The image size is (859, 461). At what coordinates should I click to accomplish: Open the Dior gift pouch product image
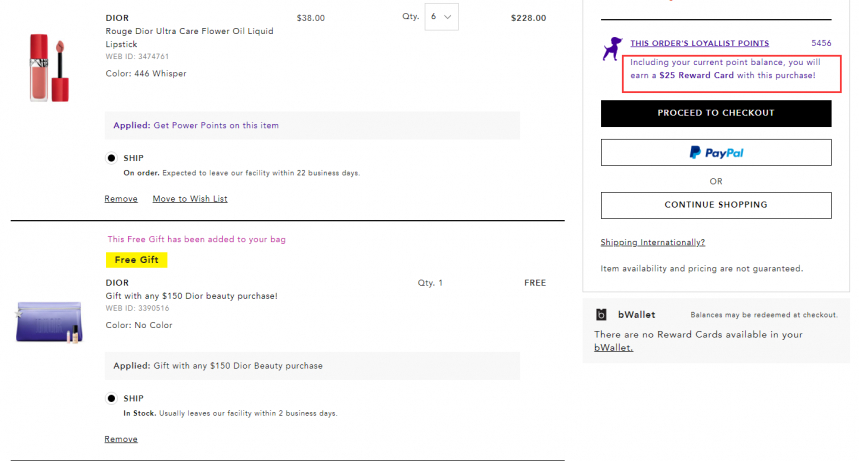point(49,322)
